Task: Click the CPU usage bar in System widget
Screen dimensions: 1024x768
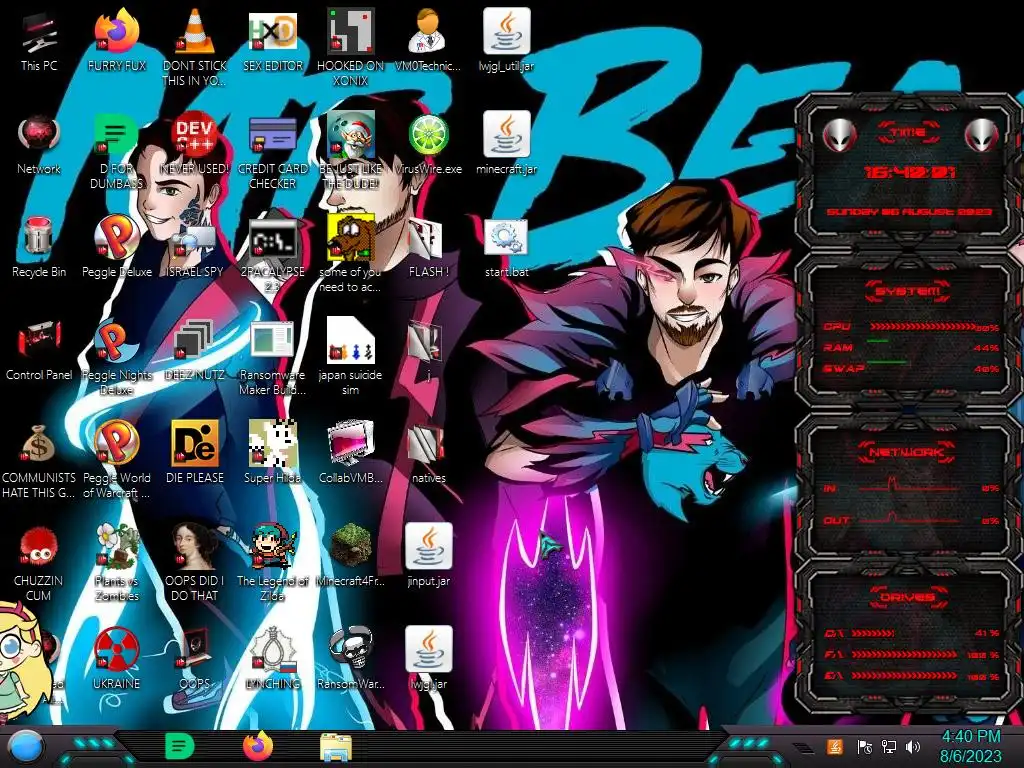Action: pos(922,327)
